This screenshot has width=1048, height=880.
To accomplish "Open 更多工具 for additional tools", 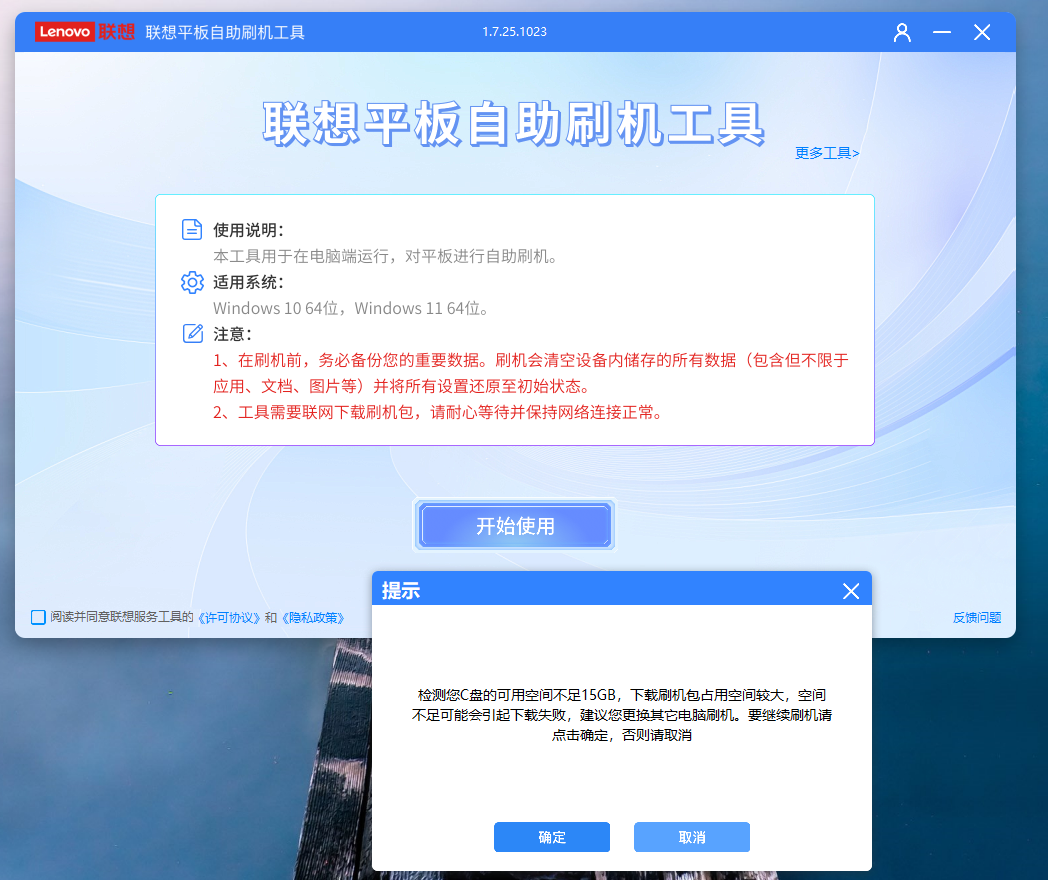I will pos(826,152).
